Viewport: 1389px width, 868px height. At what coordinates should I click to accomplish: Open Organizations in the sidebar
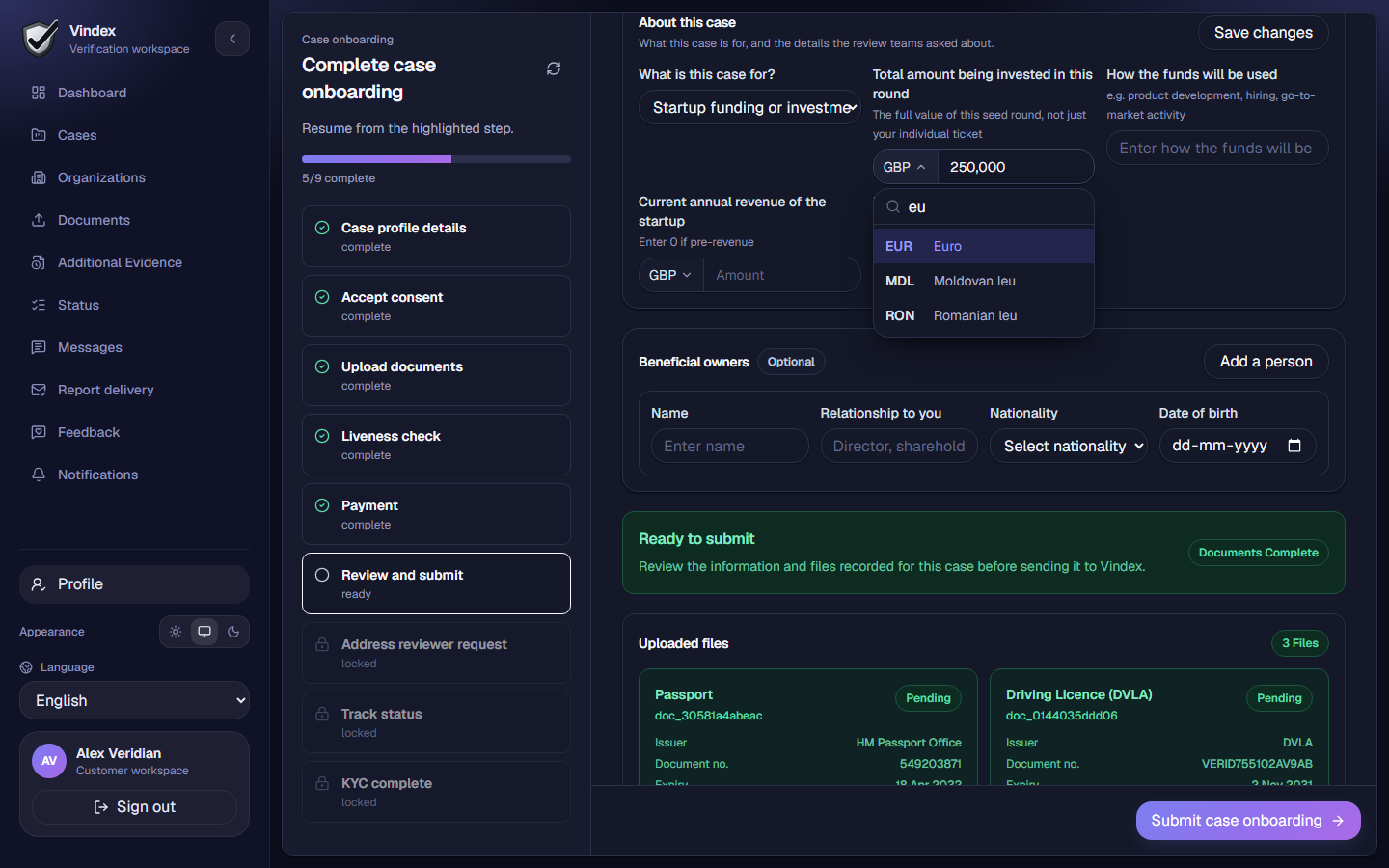click(x=134, y=177)
